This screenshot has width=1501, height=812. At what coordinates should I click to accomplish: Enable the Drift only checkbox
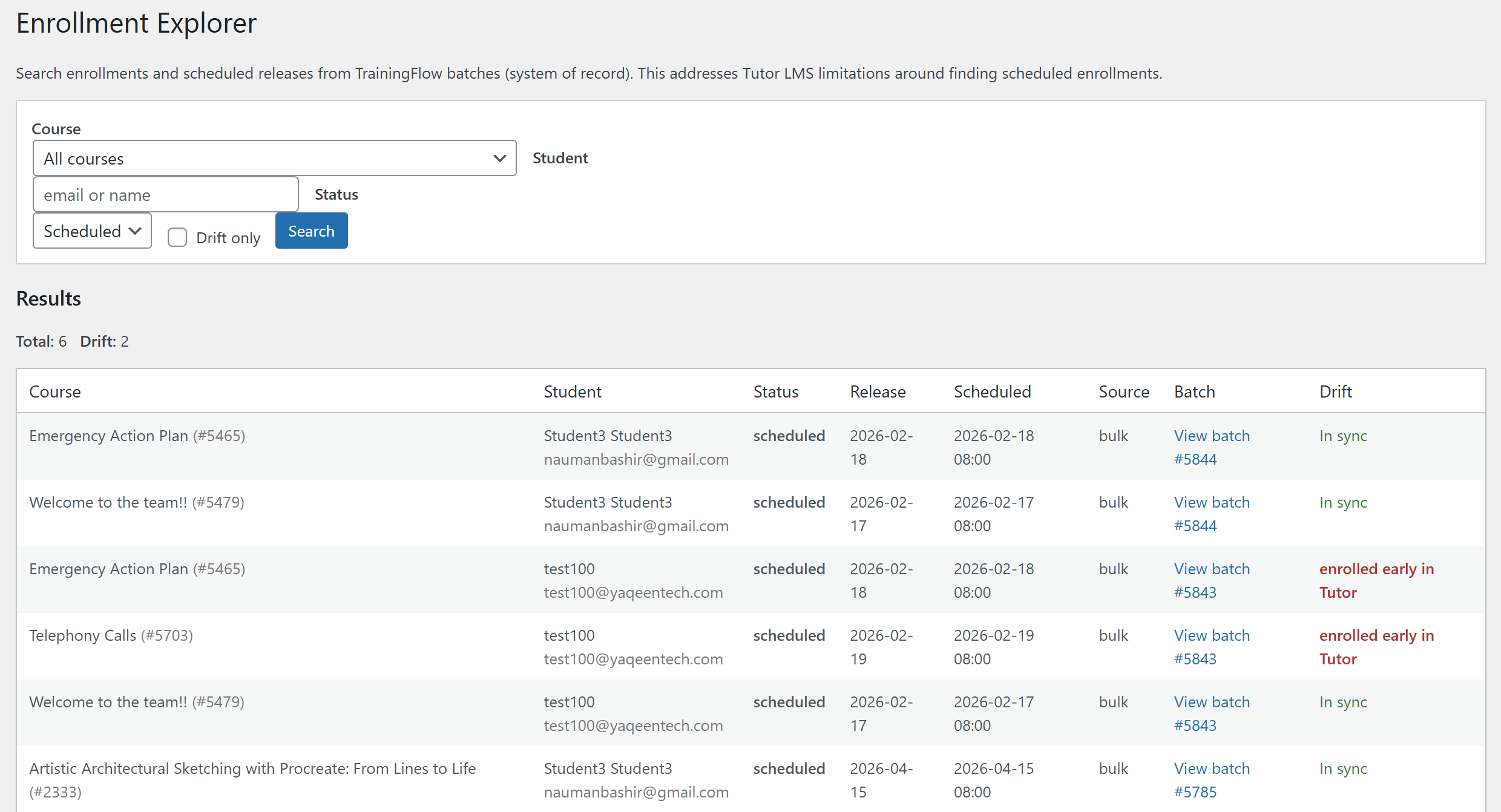(x=177, y=237)
